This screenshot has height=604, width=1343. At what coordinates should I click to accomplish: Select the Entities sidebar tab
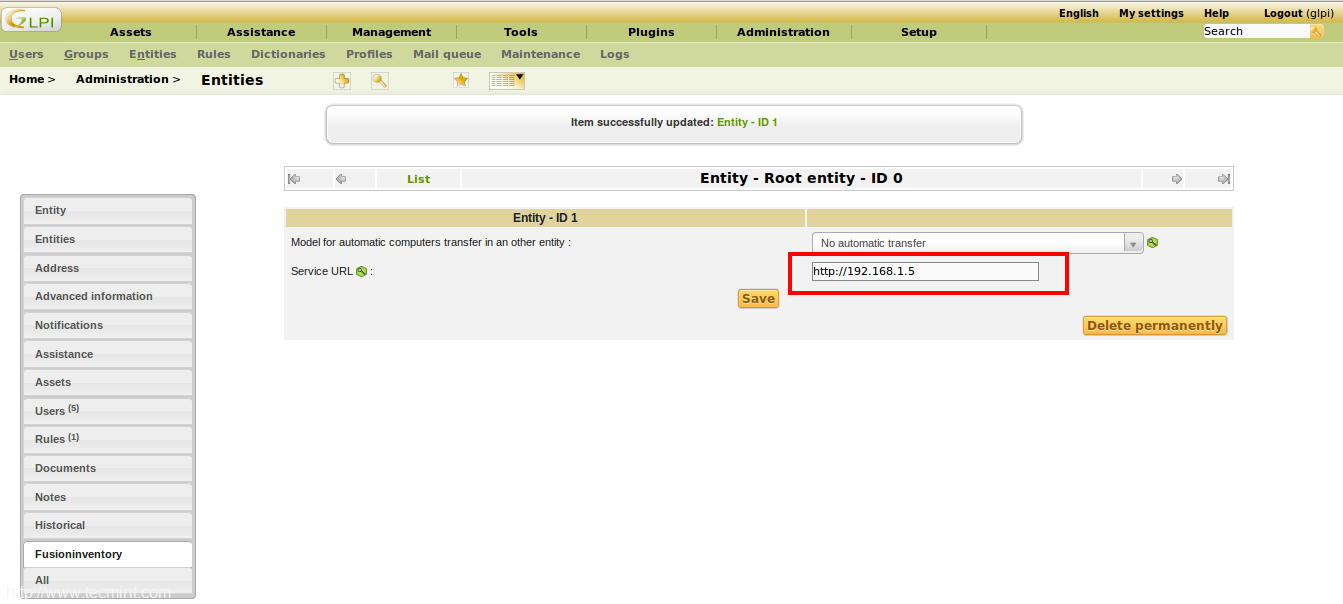108,239
